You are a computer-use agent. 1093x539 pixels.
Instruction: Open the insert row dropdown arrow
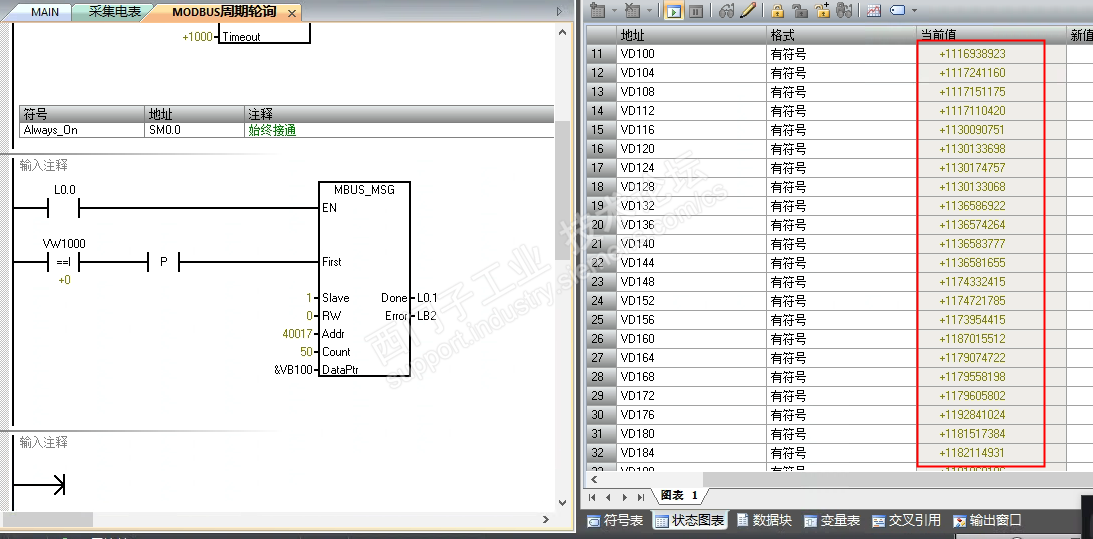pyautogui.click(x=613, y=10)
